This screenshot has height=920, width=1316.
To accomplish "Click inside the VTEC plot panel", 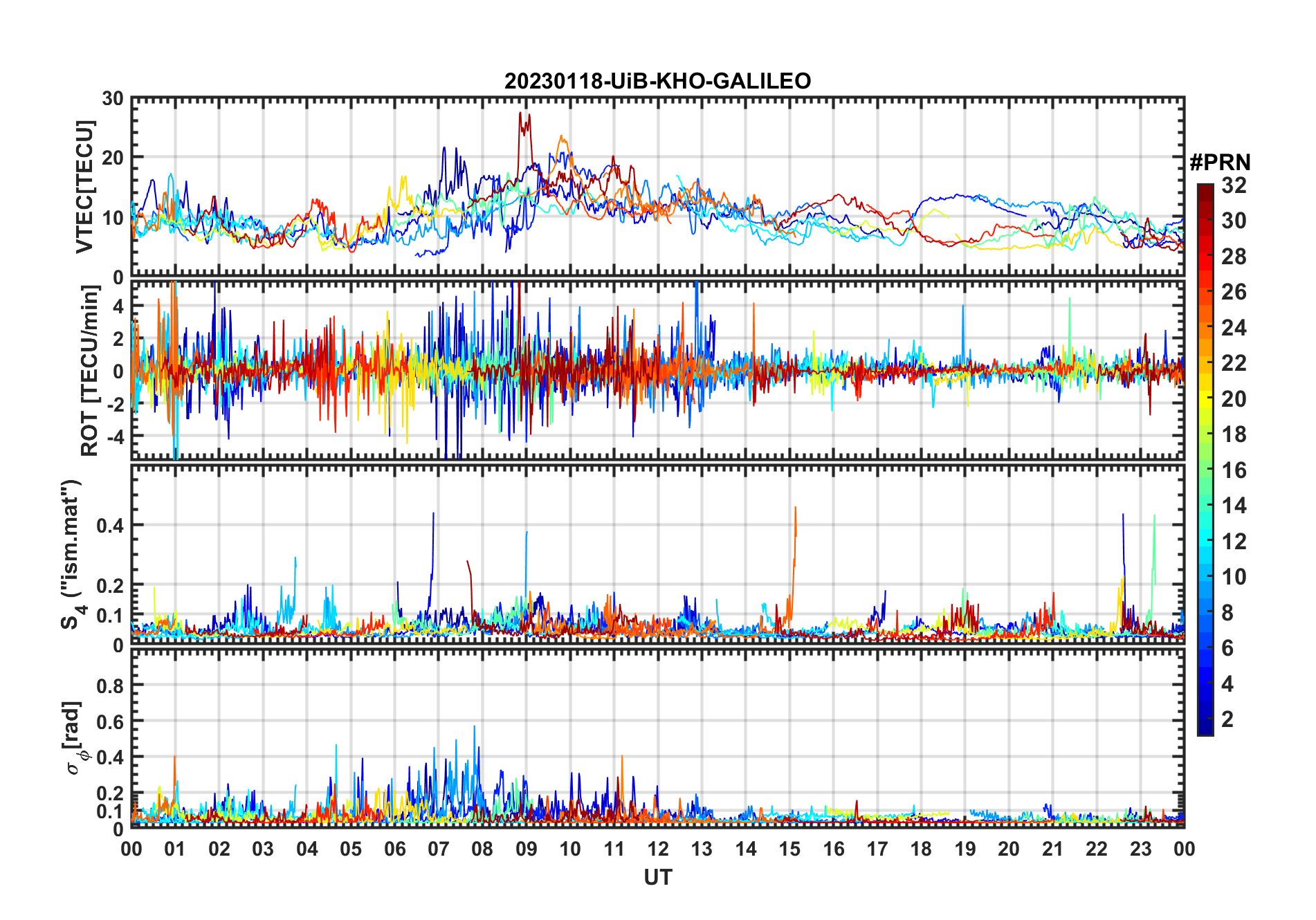I will point(657,187).
